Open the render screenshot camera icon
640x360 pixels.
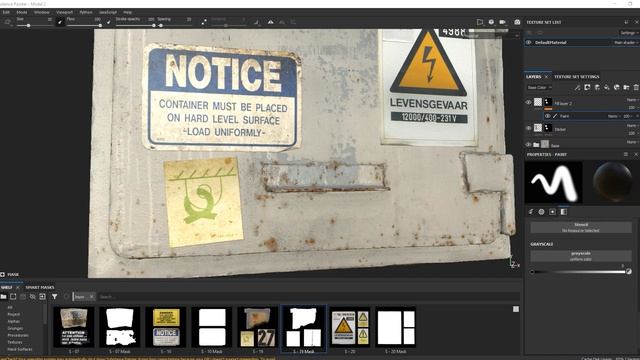(x=517, y=22)
